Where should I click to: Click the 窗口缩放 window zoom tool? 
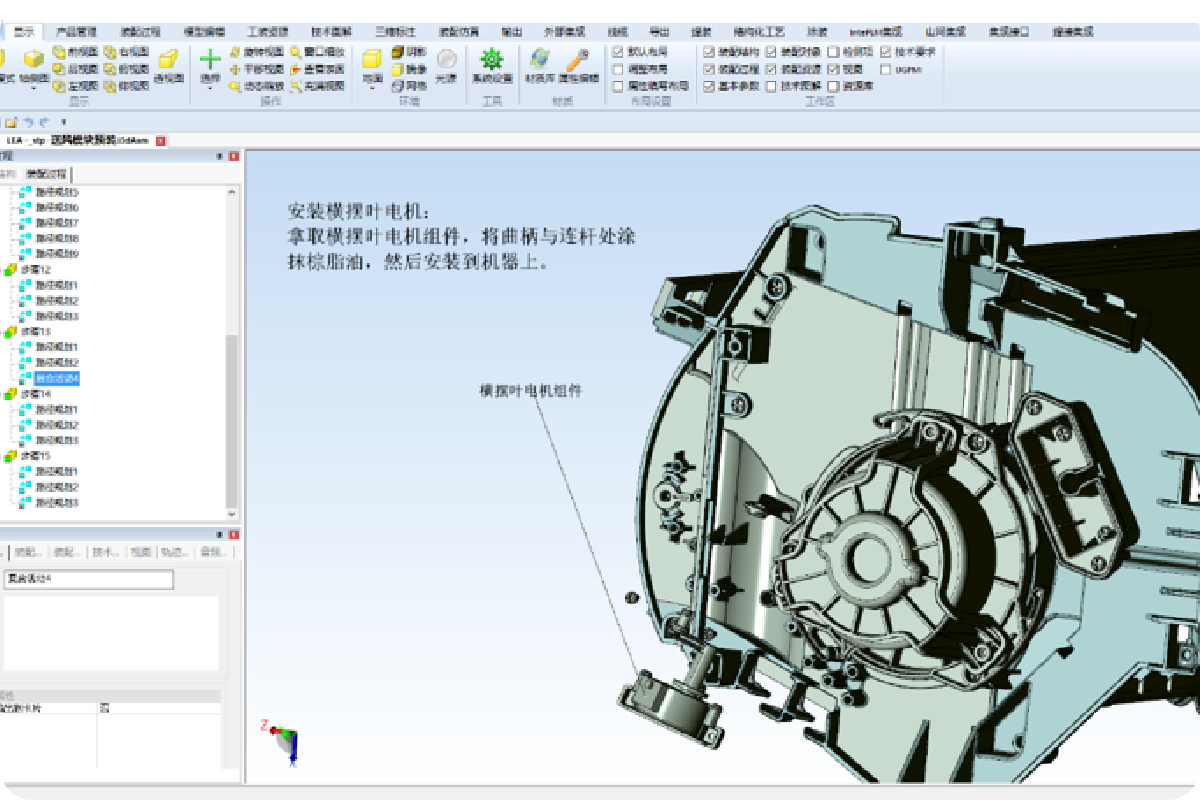[x=318, y=51]
